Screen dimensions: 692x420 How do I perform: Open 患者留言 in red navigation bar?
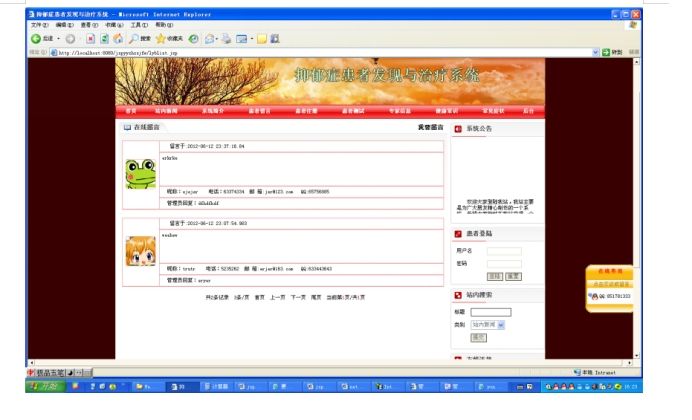pyautogui.click(x=260, y=111)
